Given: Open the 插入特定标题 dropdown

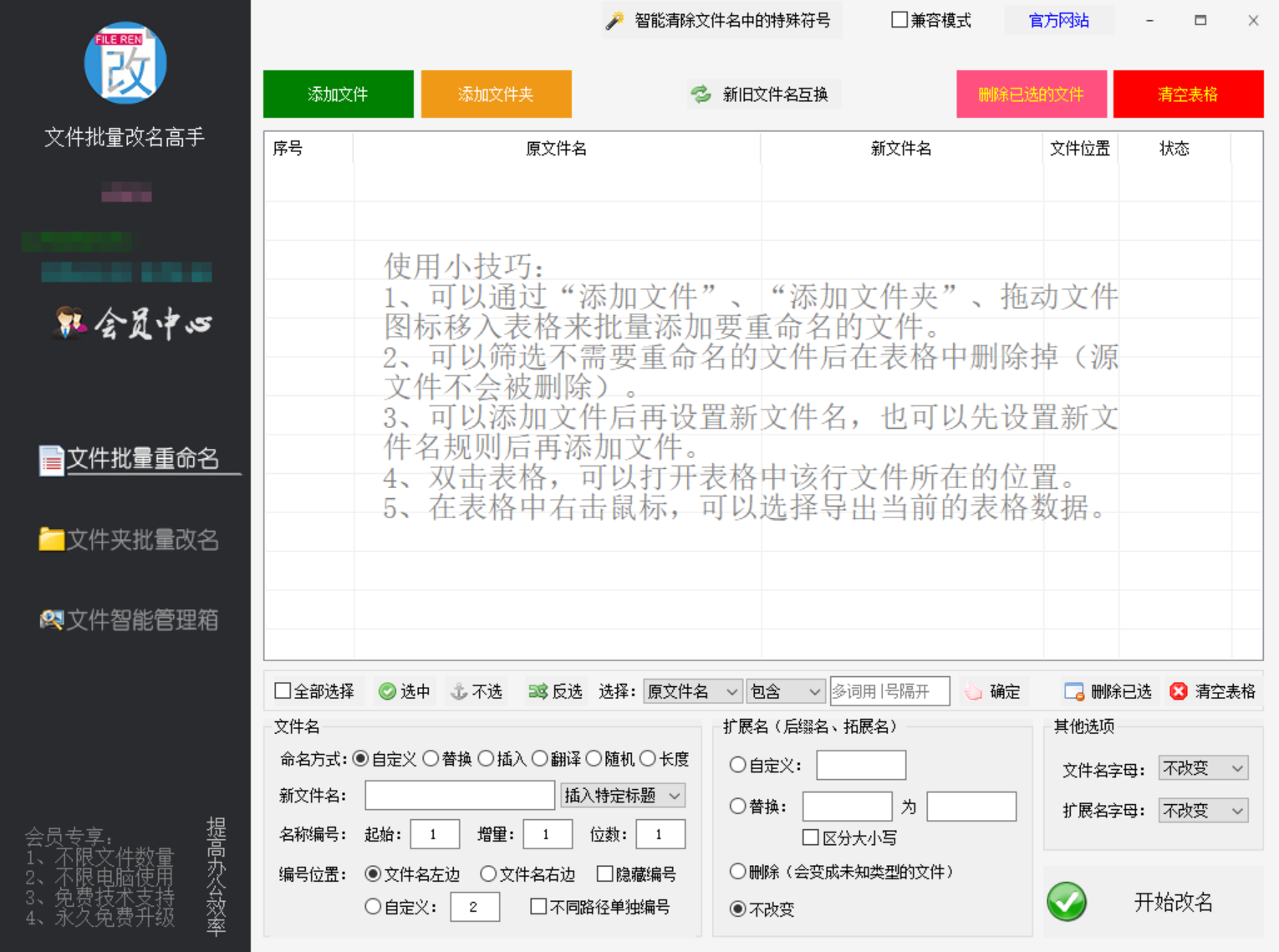Looking at the screenshot, I should (x=622, y=795).
